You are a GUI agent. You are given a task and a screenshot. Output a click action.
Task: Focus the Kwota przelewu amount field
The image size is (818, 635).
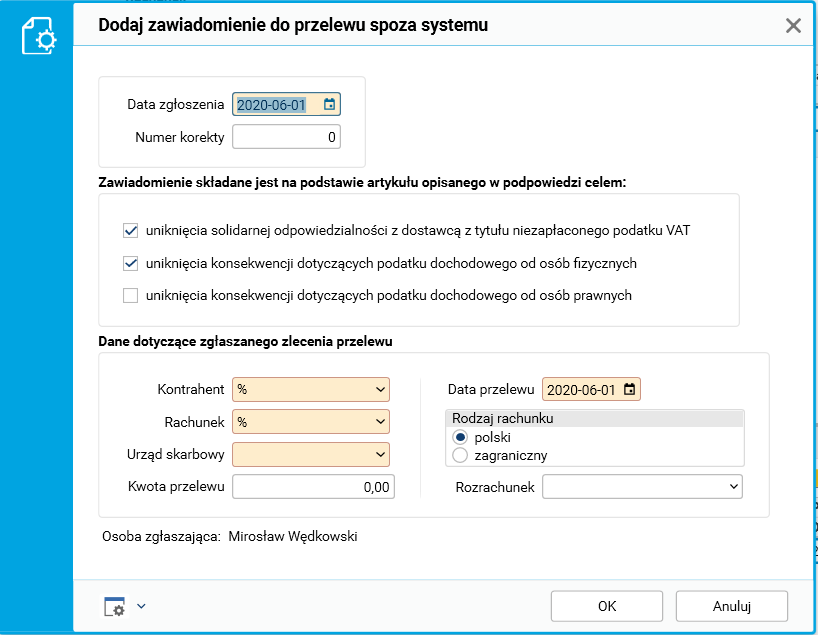(x=313, y=487)
